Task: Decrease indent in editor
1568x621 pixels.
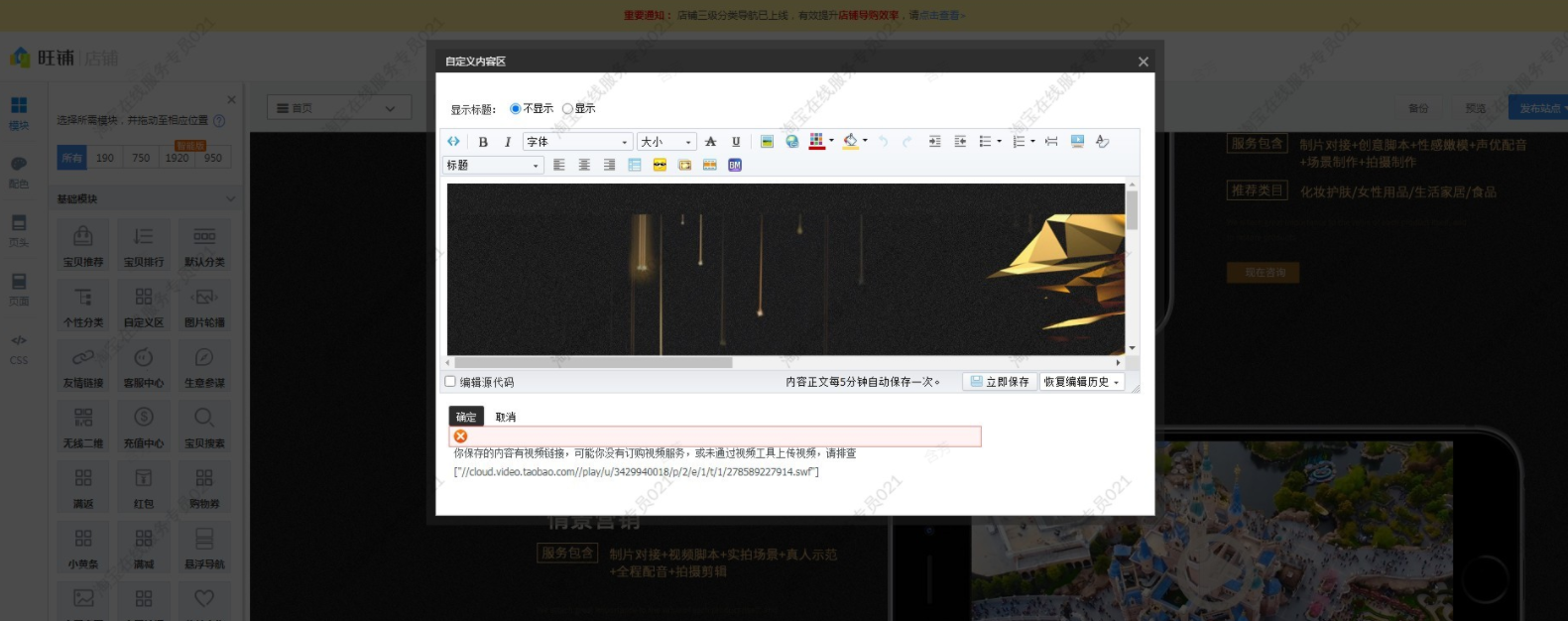Action: point(960,142)
